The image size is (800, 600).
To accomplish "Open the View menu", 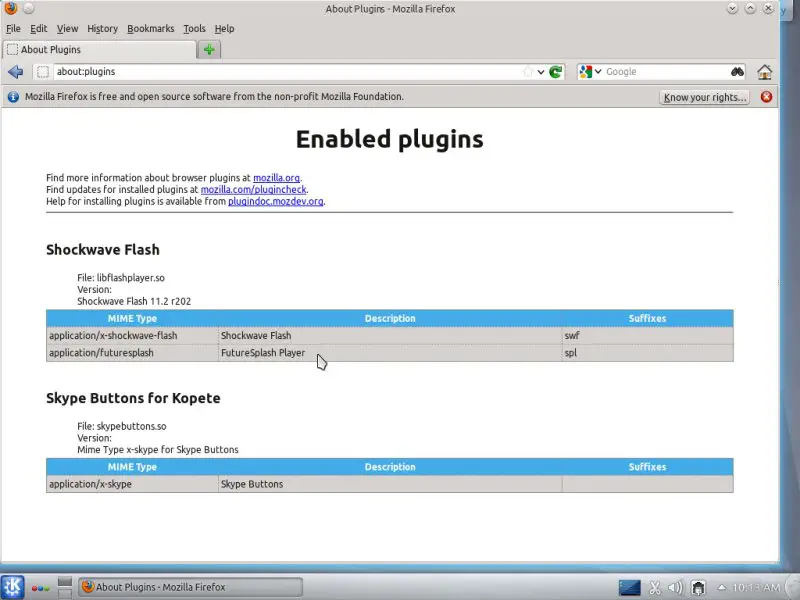I will click(67, 29).
